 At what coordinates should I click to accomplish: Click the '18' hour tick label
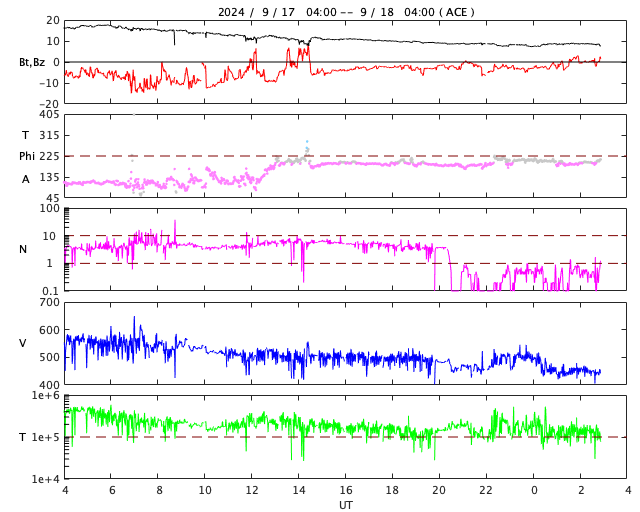pos(392,490)
